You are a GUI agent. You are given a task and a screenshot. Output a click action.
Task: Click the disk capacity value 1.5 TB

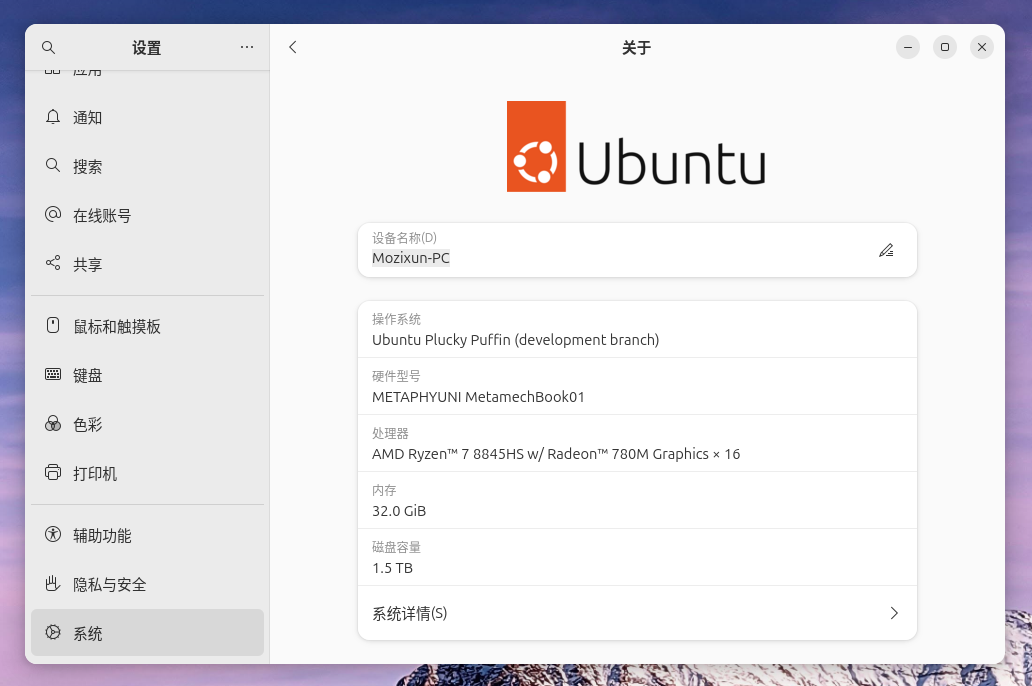click(392, 568)
